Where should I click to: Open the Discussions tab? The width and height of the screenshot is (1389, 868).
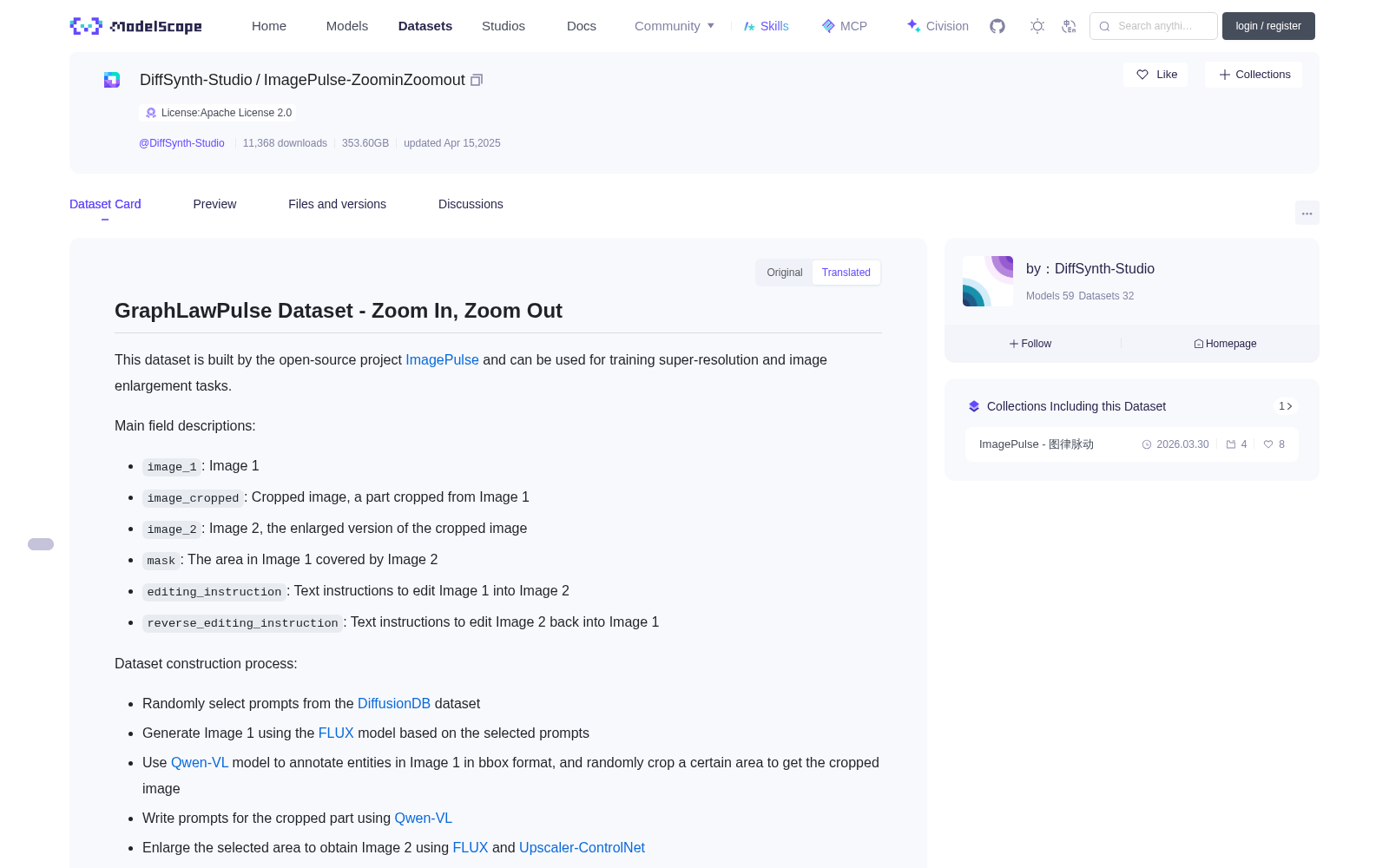point(471,204)
